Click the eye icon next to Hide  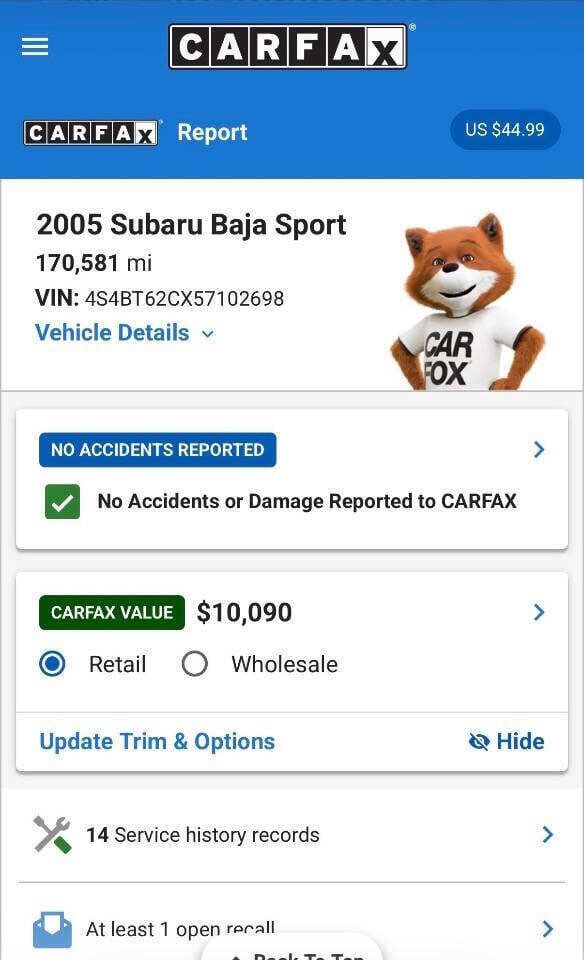point(479,741)
